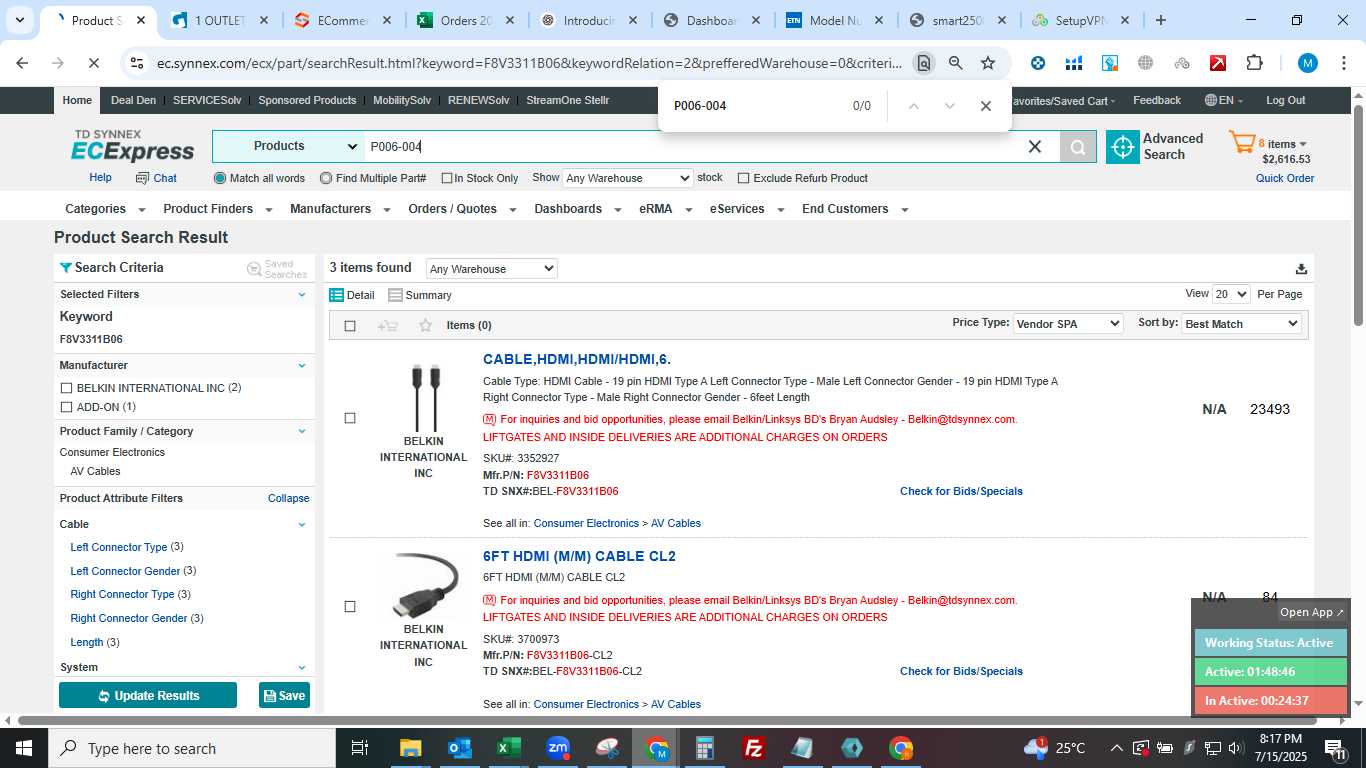
Task: Switch to the Deal Den tab
Action: pyautogui.click(x=133, y=100)
